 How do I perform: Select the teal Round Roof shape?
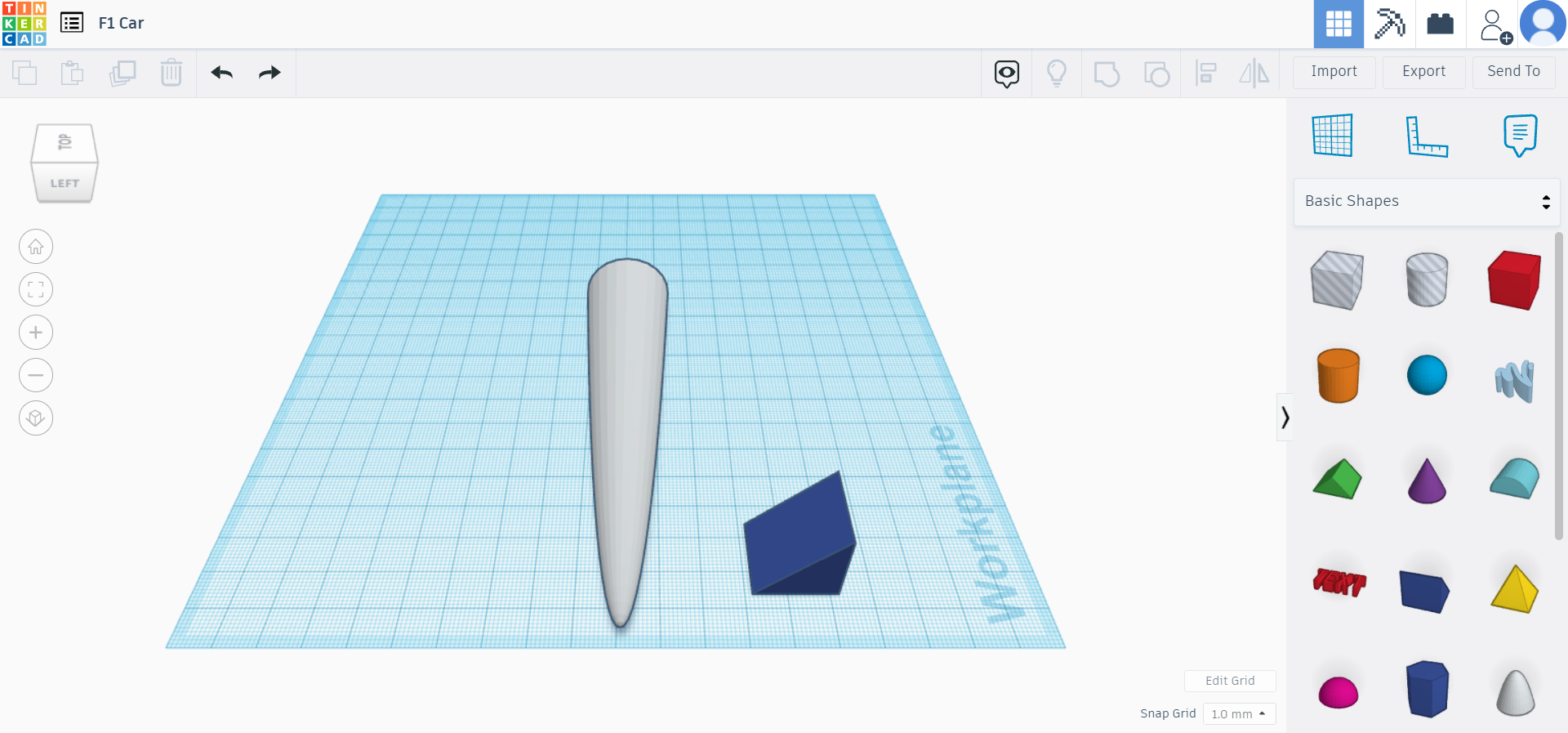[1515, 479]
